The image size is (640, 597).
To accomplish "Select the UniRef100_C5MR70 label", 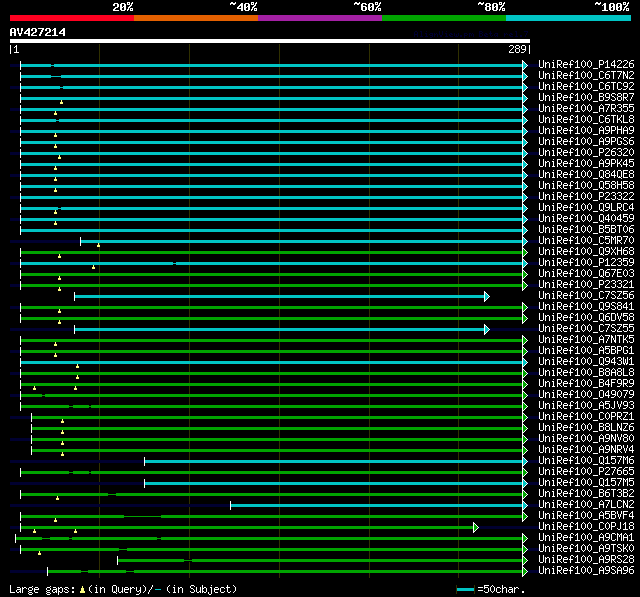I will 586,241.
